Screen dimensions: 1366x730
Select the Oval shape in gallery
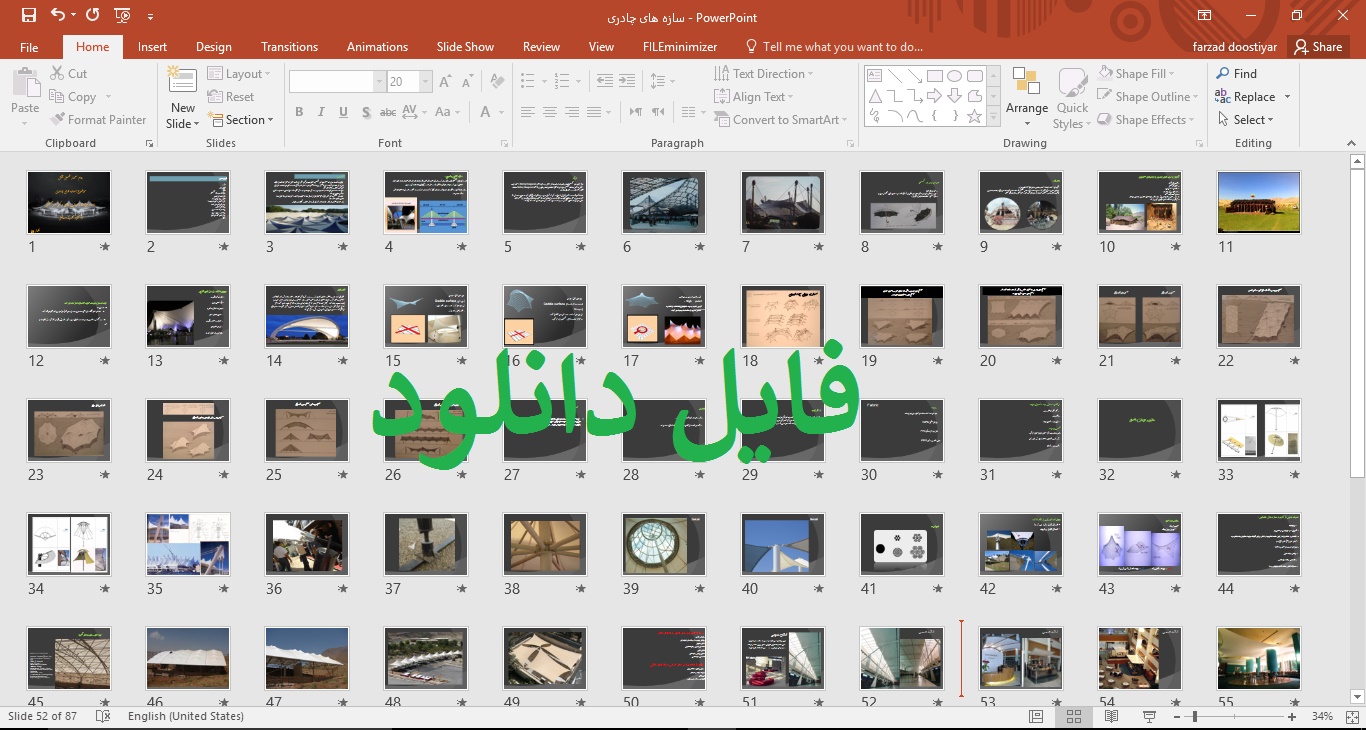click(x=955, y=76)
